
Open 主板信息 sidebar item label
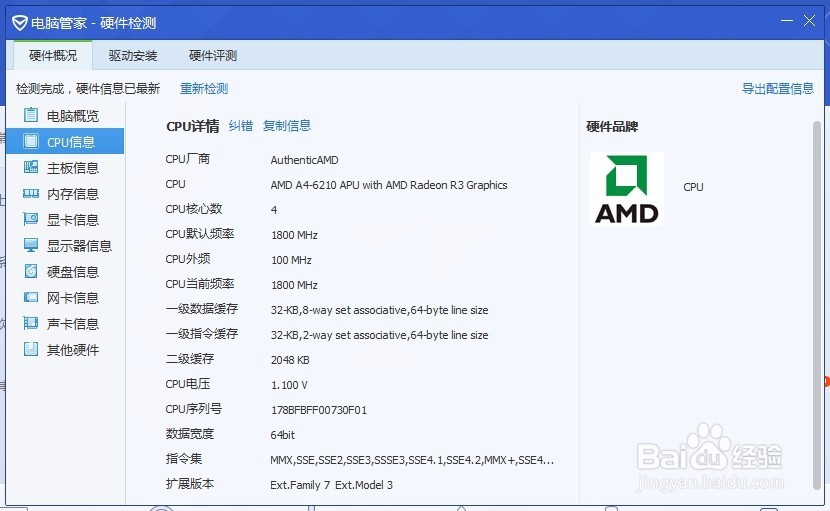point(73,168)
